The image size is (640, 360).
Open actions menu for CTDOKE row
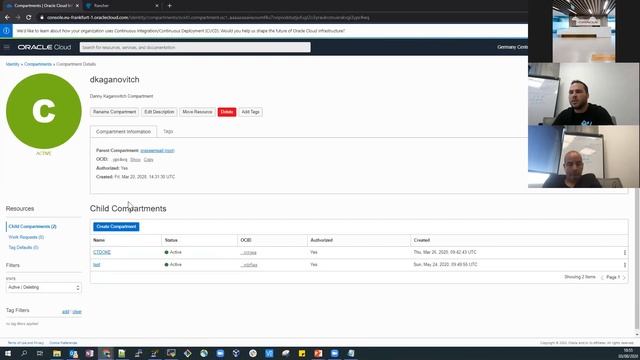click(x=624, y=253)
